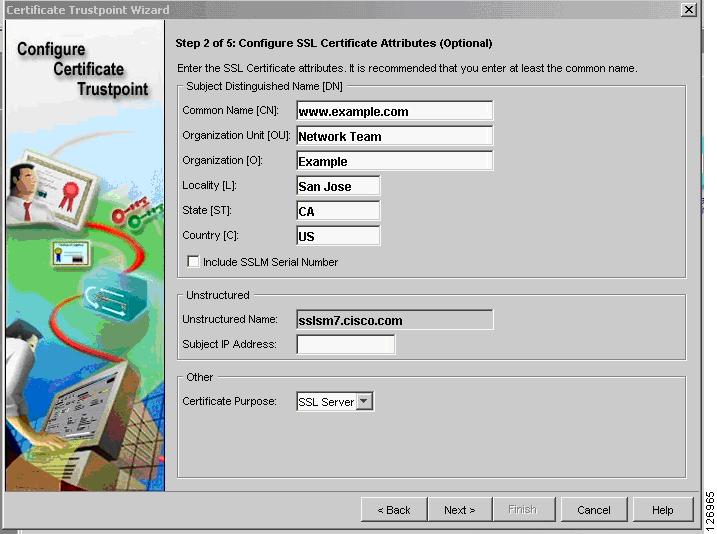The width and height of the screenshot is (717, 534).
Task: Click the 'Locality [L]:' label
Action: [209, 185]
